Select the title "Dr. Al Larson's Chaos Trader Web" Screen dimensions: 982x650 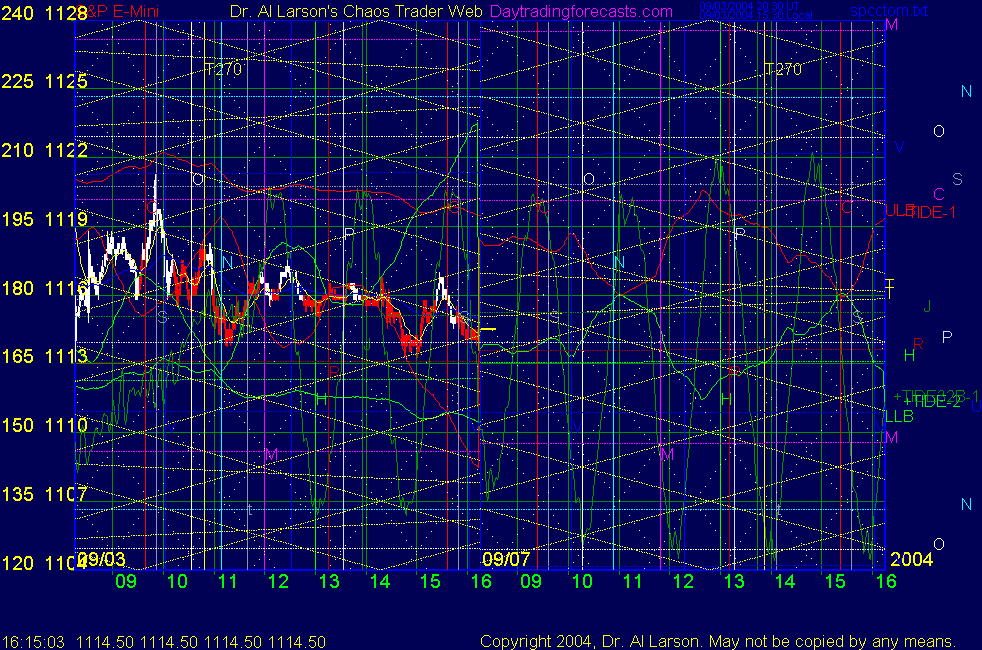pos(356,11)
